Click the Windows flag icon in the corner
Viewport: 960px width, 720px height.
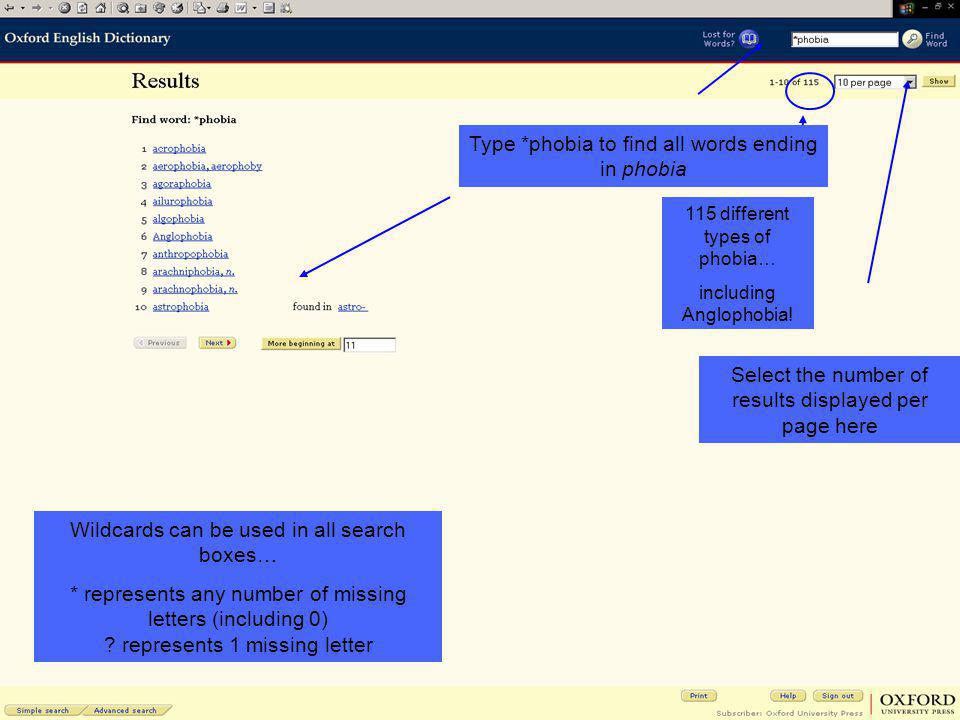[x=907, y=8]
